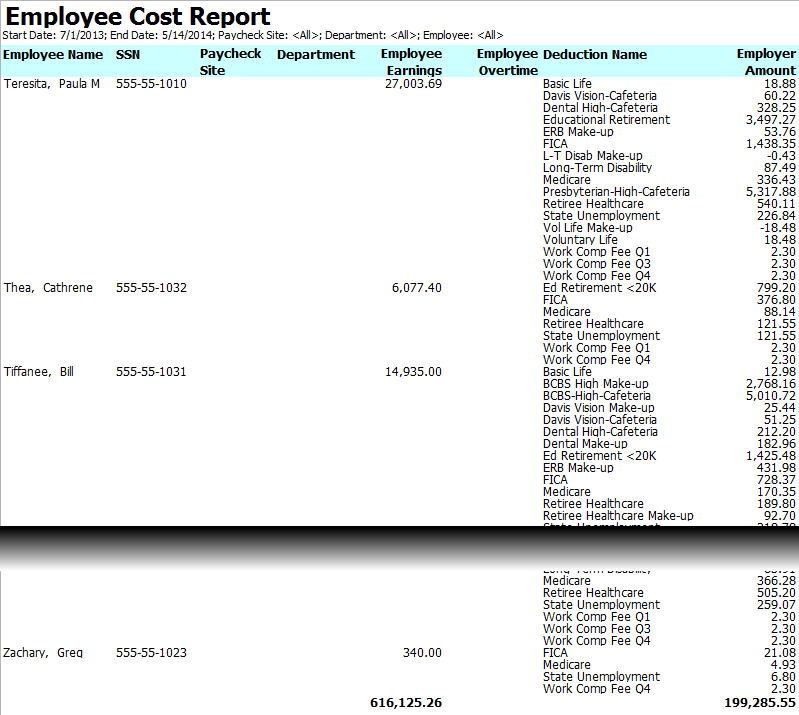799x715 pixels.
Task: Select the Paycheck Site column header
Action: click(230, 62)
